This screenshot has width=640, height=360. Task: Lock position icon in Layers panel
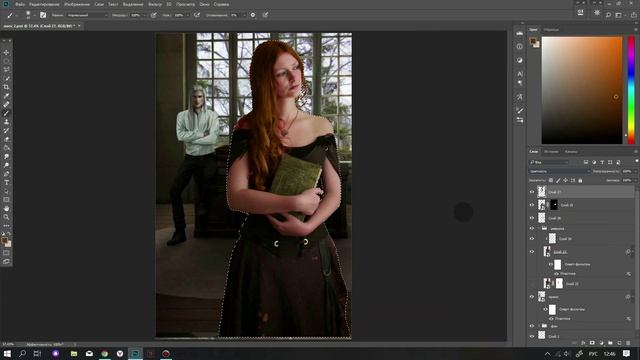565,180
